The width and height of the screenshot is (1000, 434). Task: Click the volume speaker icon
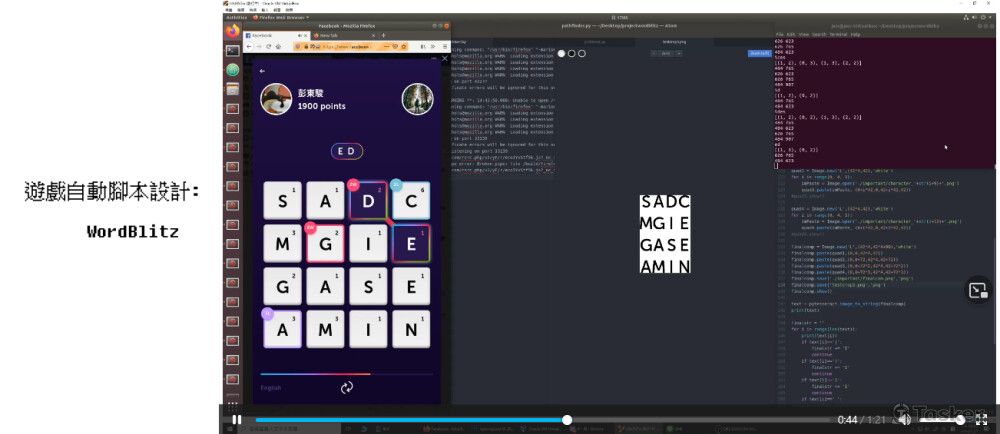[905, 420]
